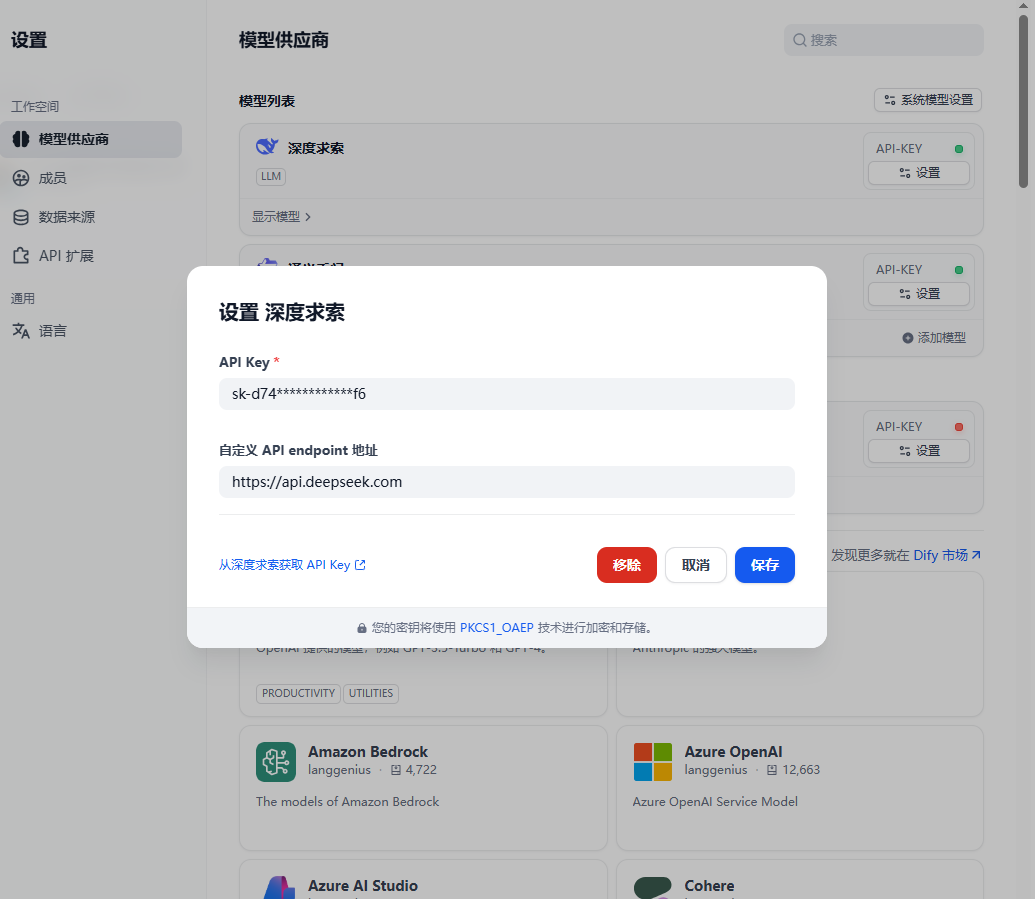Click the sliders icon in 系统模型设置
1035x899 pixels.
pos(890,100)
